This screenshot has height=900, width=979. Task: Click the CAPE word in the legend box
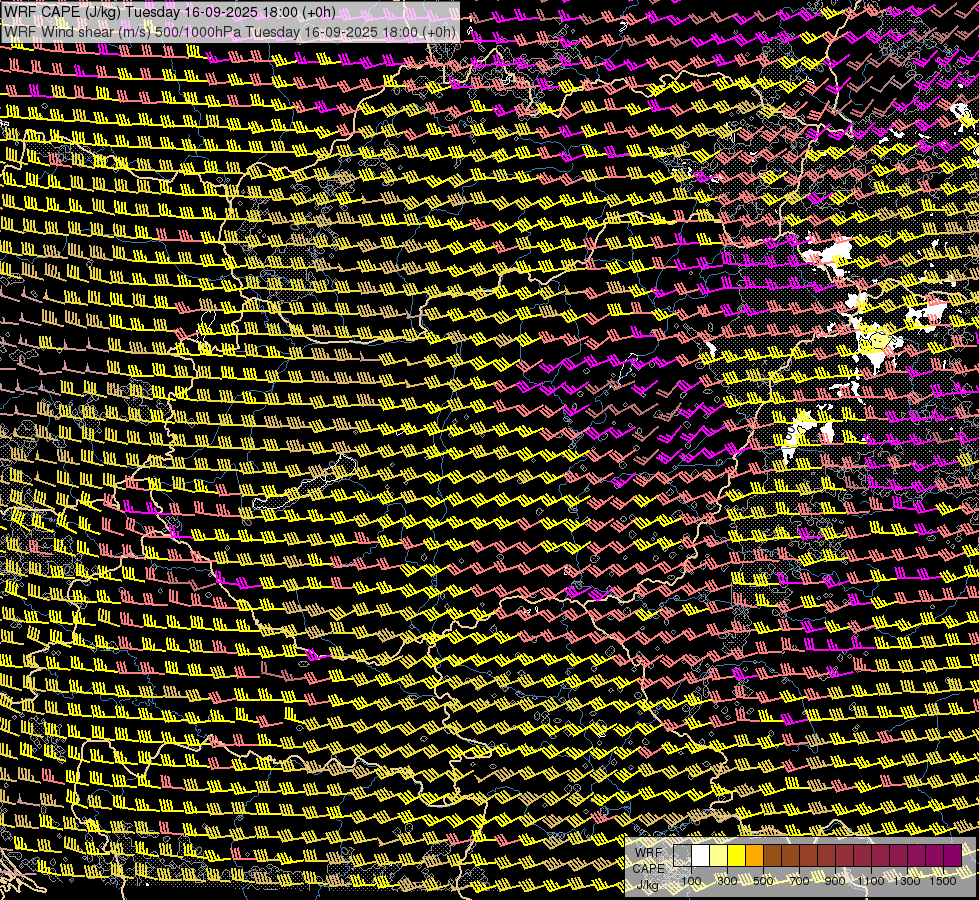(648, 869)
